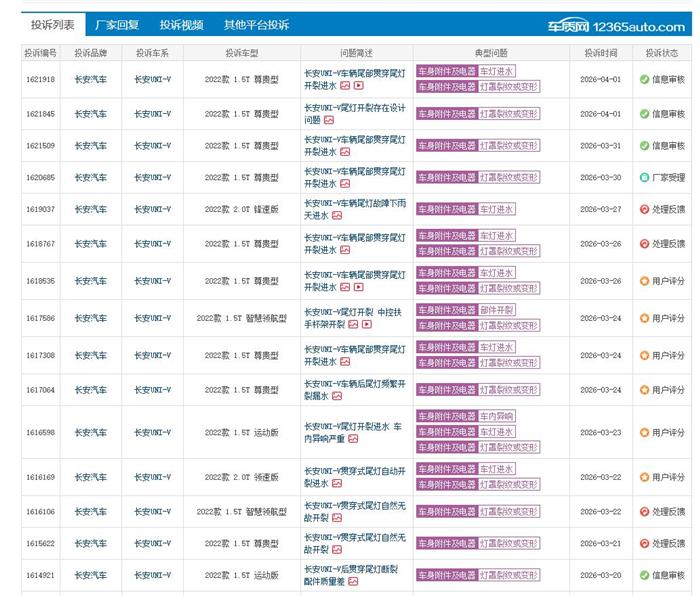Image resolution: width=700 pixels, height=596 pixels.
Task: Click the 厂家受理 status icon for 1620685
Action: pyautogui.click(x=644, y=178)
